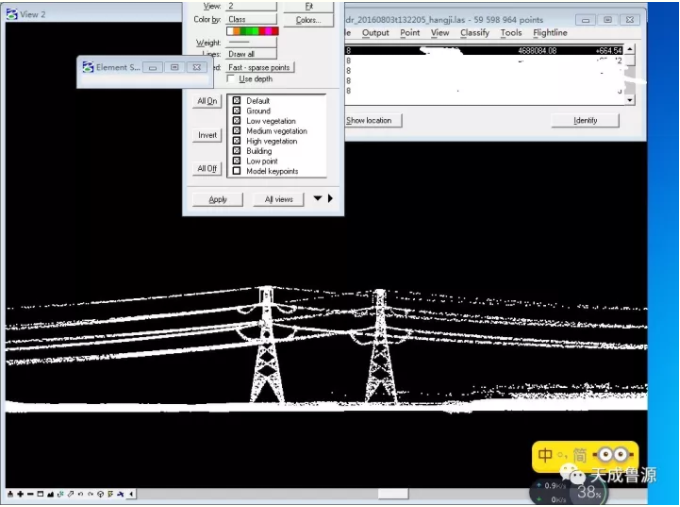This screenshot has height=507, width=680.
Task: Click the Identify button
Action: (x=585, y=120)
